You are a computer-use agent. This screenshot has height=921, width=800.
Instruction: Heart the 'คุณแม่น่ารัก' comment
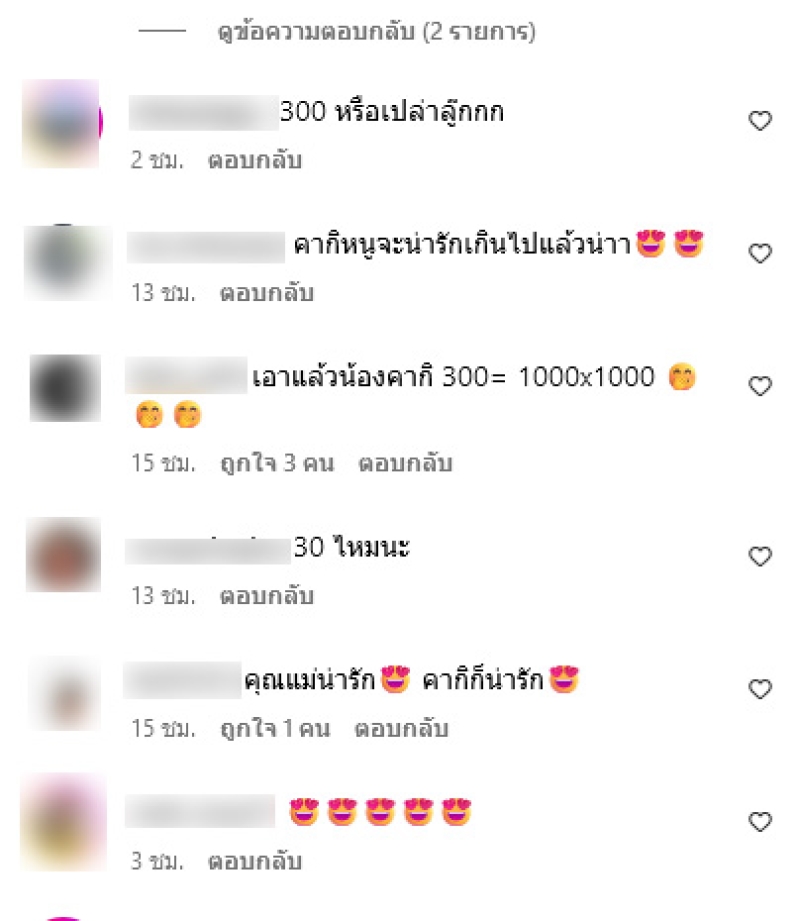(760, 689)
